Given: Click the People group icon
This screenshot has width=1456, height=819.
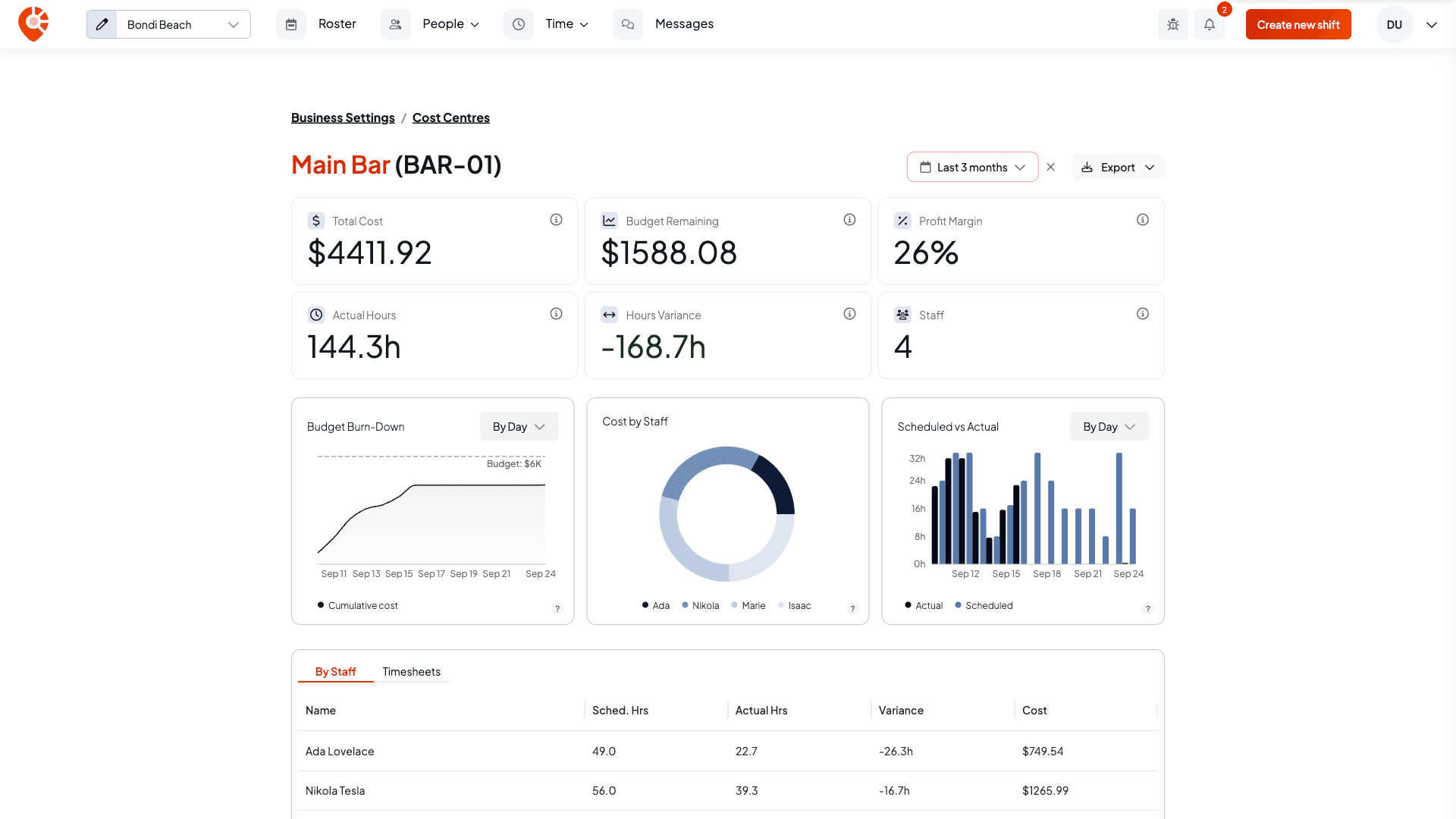Looking at the screenshot, I should click(395, 24).
